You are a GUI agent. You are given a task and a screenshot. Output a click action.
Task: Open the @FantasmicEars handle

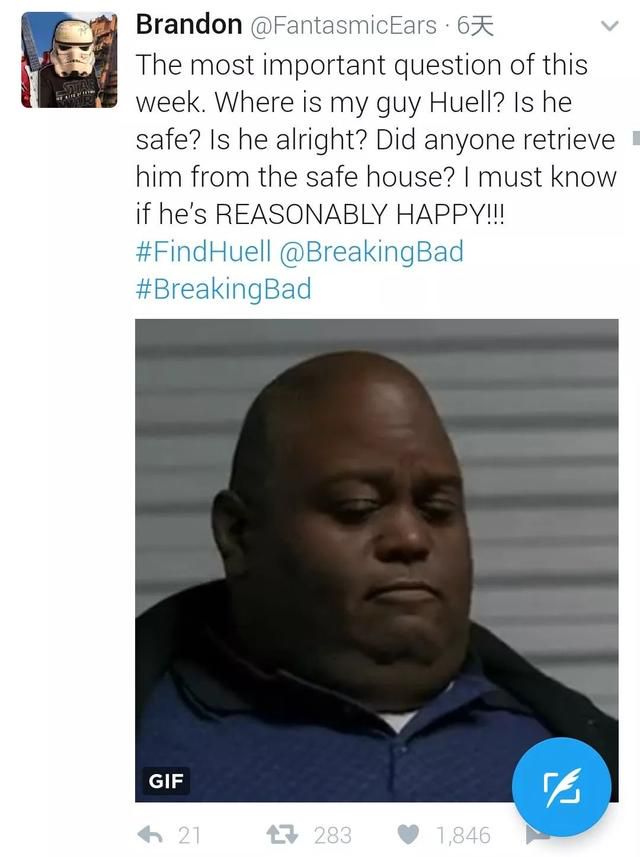pyautogui.click(x=344, y=25)
